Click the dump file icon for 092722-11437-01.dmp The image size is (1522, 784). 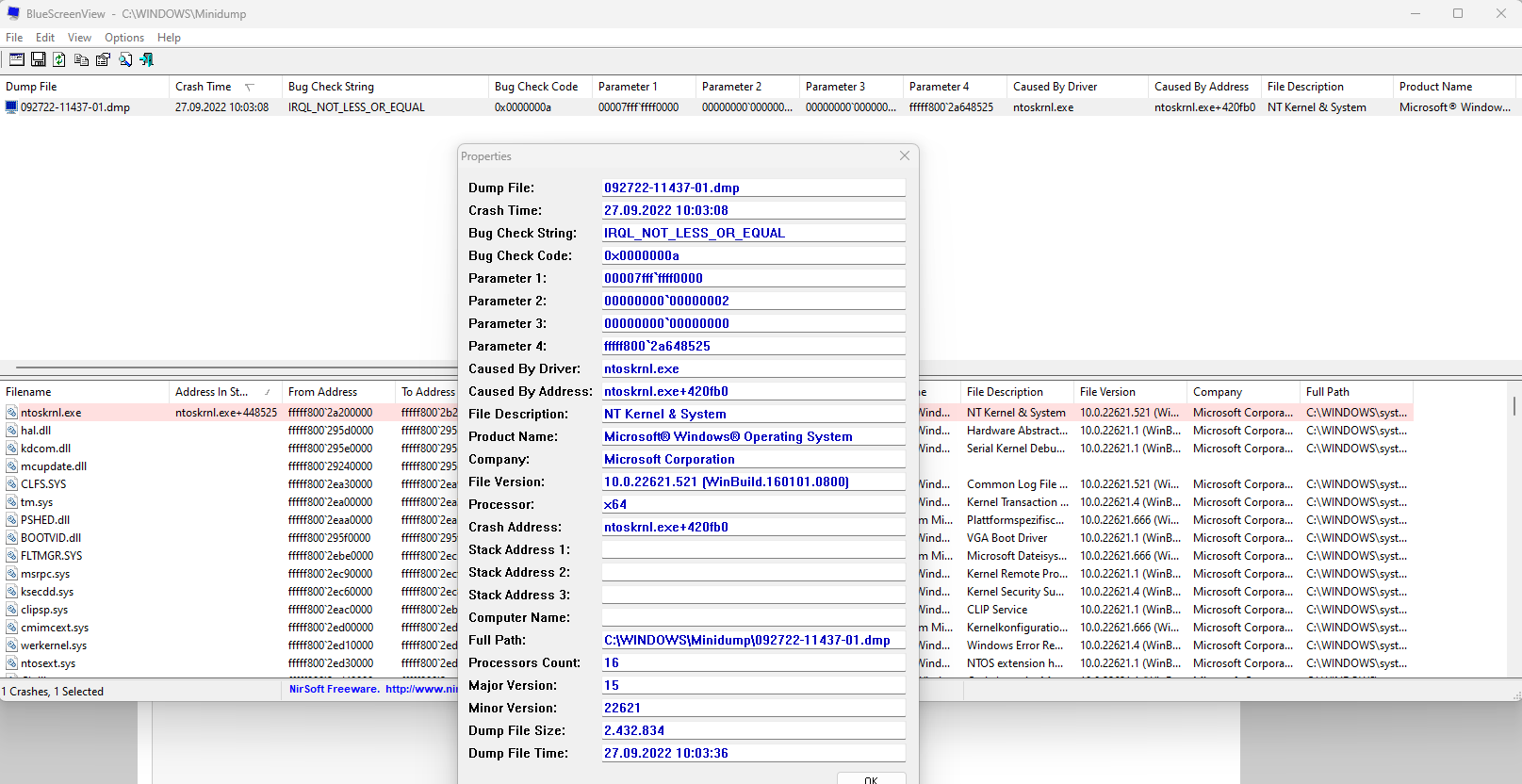click(x=11, y=107)
